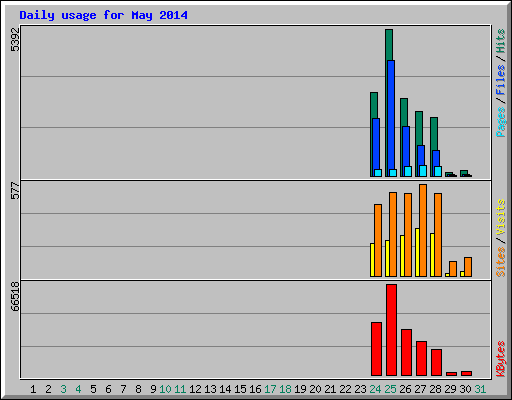
Task: Click day 5 on the x-axis
Action: [x=93, y=389]
